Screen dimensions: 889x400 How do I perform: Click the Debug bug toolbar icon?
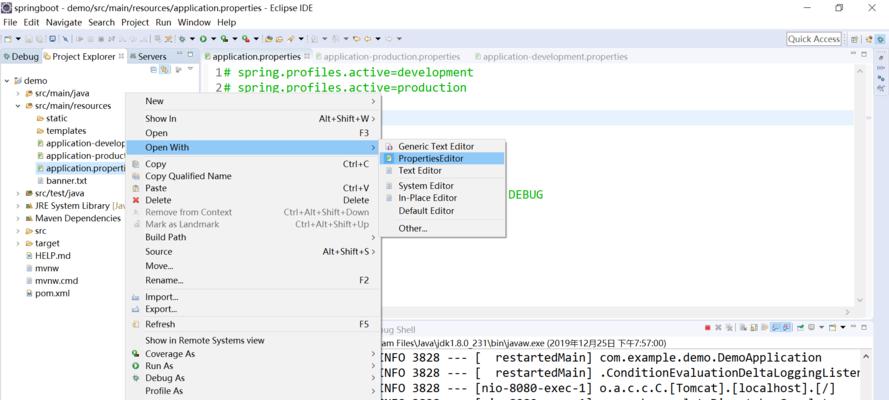point(182,39)
